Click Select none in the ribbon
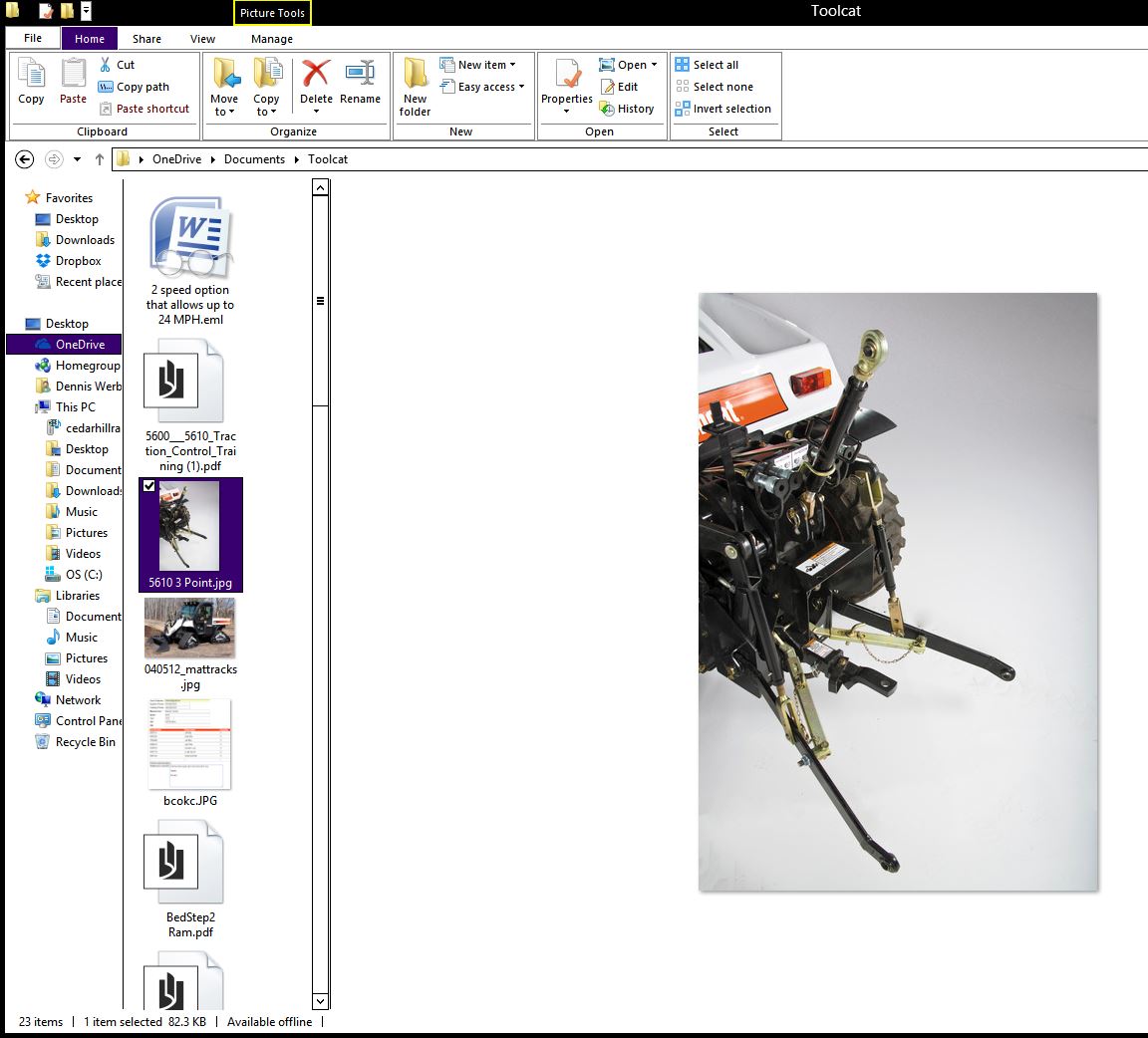The image size is (1148, 1038). (x=714, y=87)
